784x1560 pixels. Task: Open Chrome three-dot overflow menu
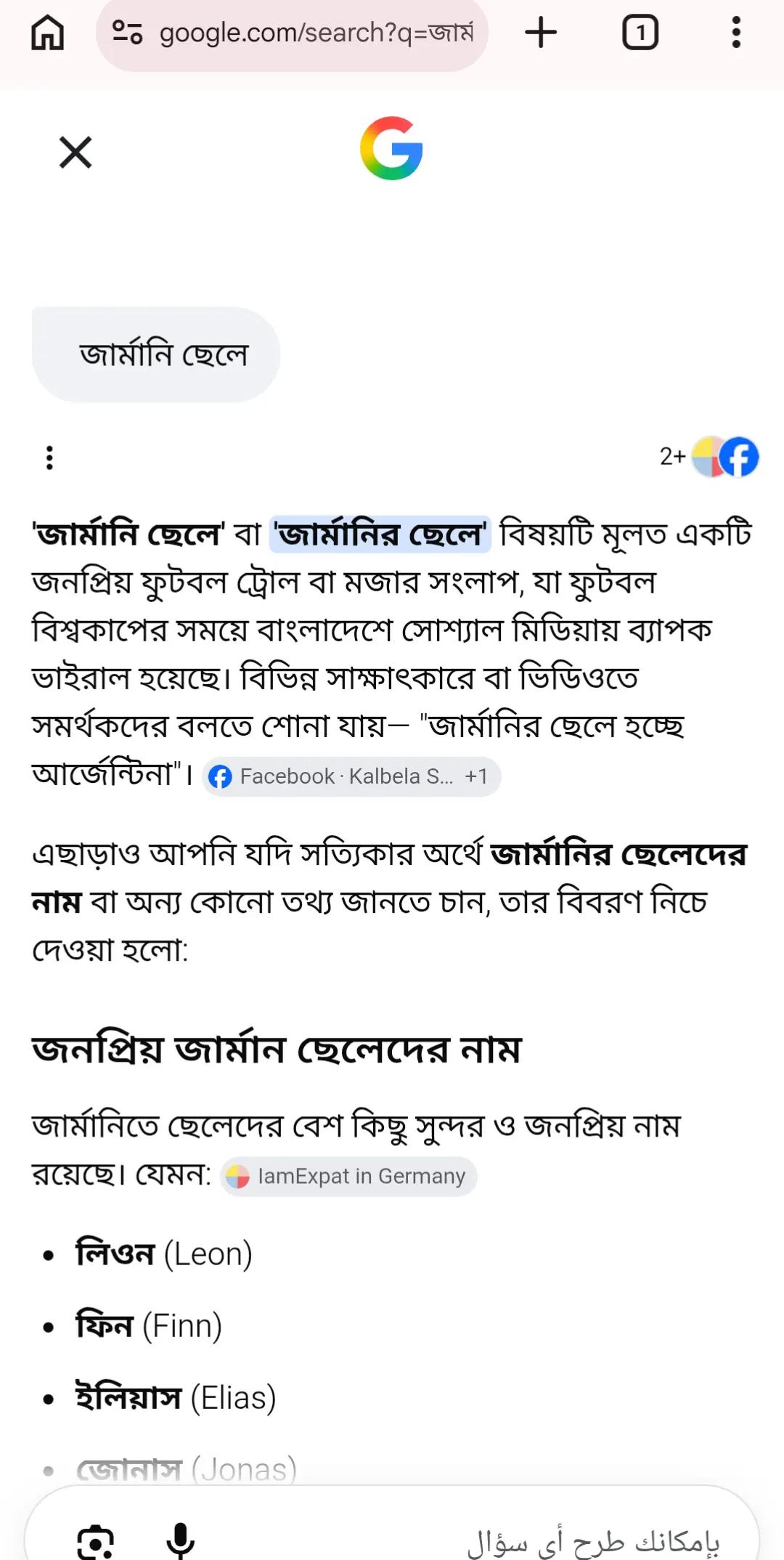(736, 33)
